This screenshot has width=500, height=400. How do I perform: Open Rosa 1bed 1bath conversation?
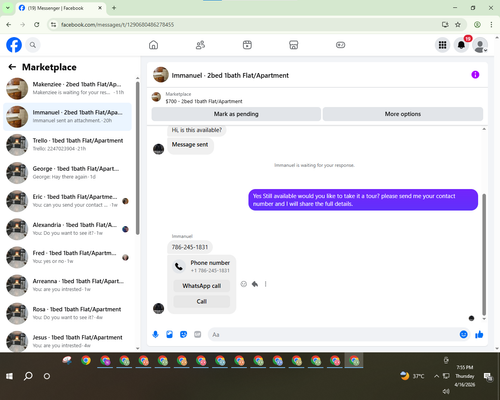pyautogui.click(x=67, y=313)
